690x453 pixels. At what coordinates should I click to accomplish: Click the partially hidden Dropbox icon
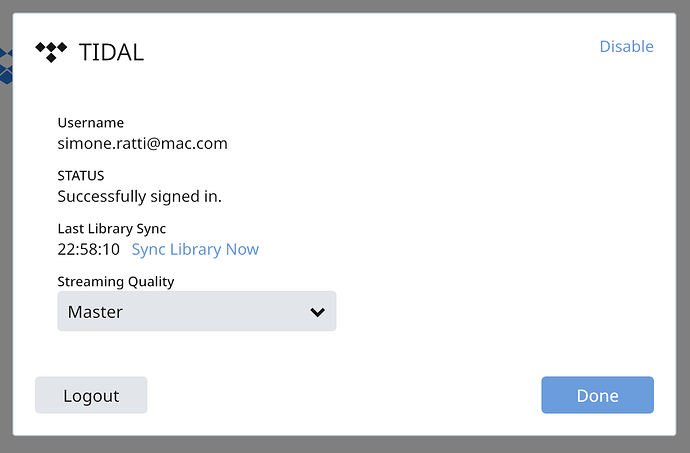[6, 66]
